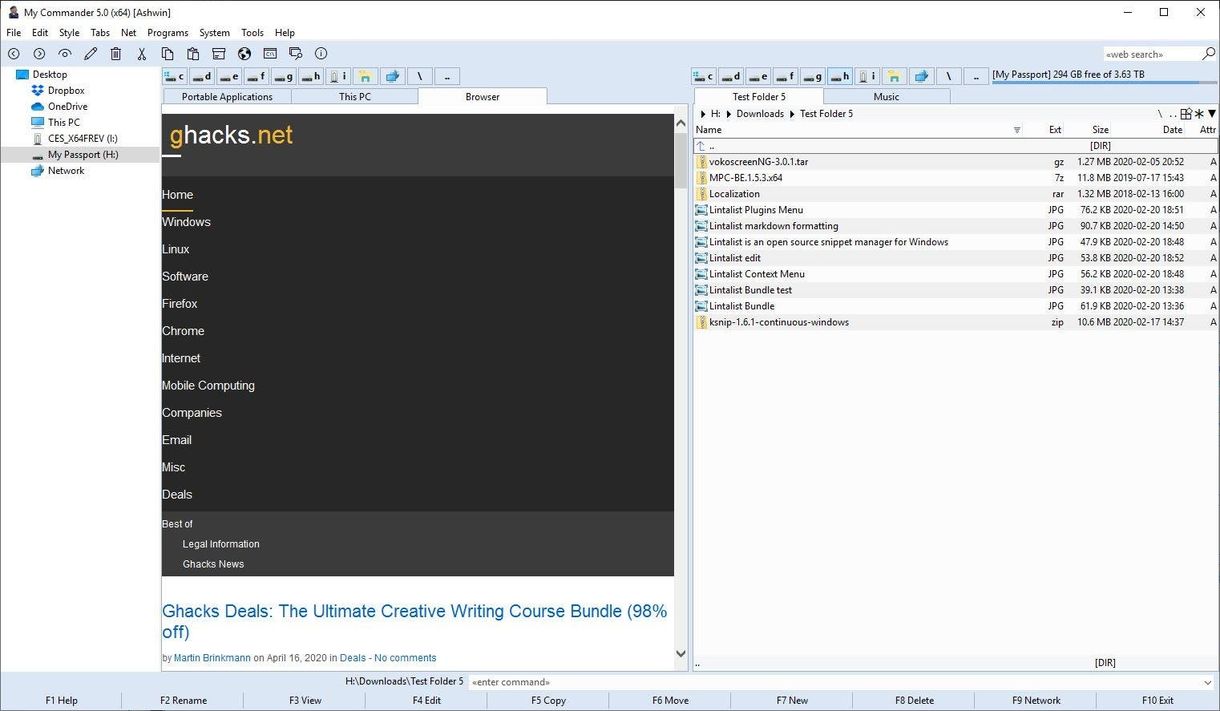1220x711 pixels.
Task: Open the panel history dropdown arrow at right path bar
Action: (x=1212, y=114)
